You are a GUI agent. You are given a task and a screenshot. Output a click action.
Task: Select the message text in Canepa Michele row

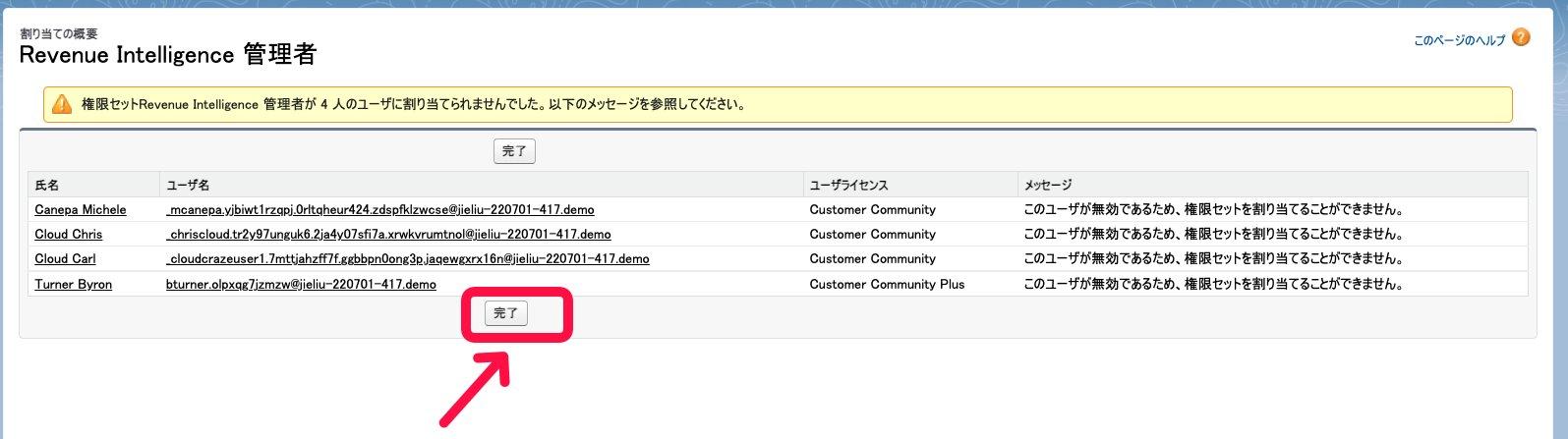(1213, 209)
